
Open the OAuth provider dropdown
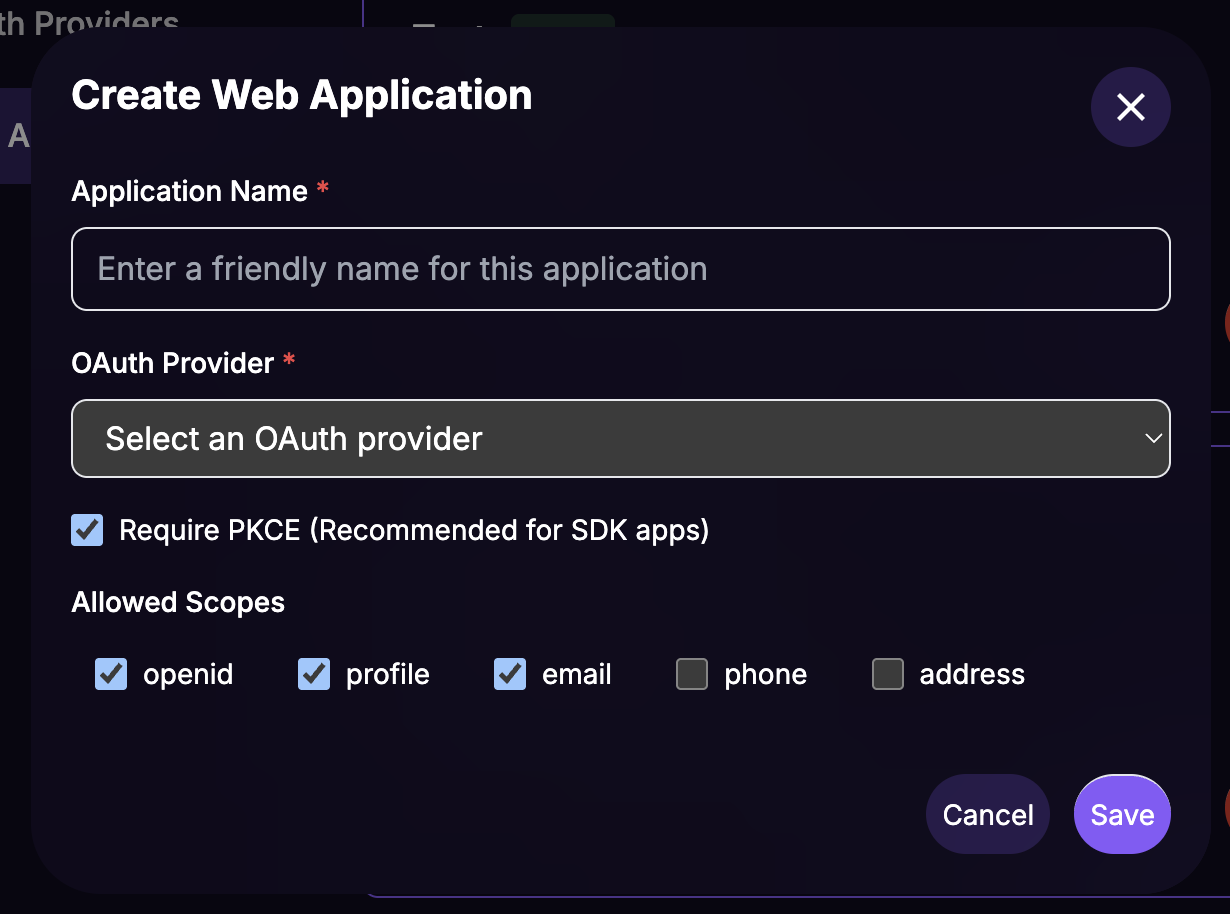click(x=620, y=438)
